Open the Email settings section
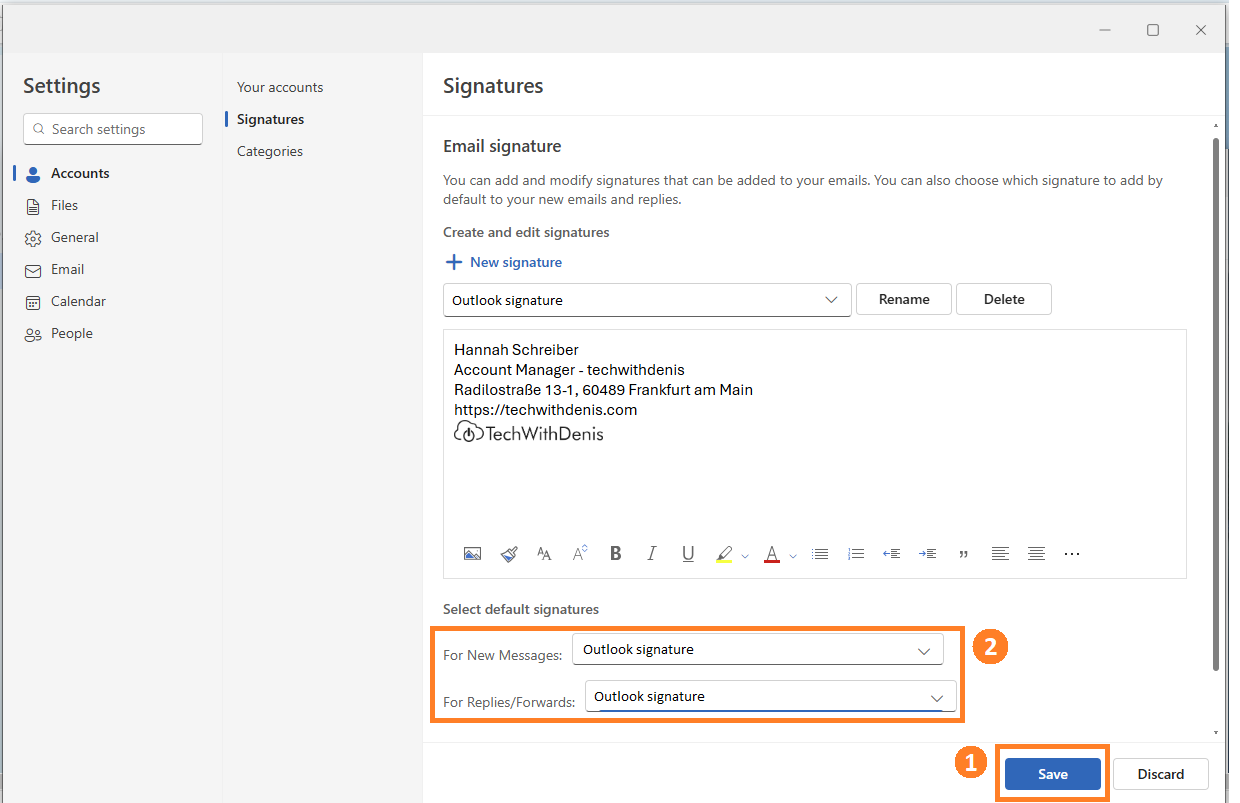Screen dimensions: 1240x803 67,269
